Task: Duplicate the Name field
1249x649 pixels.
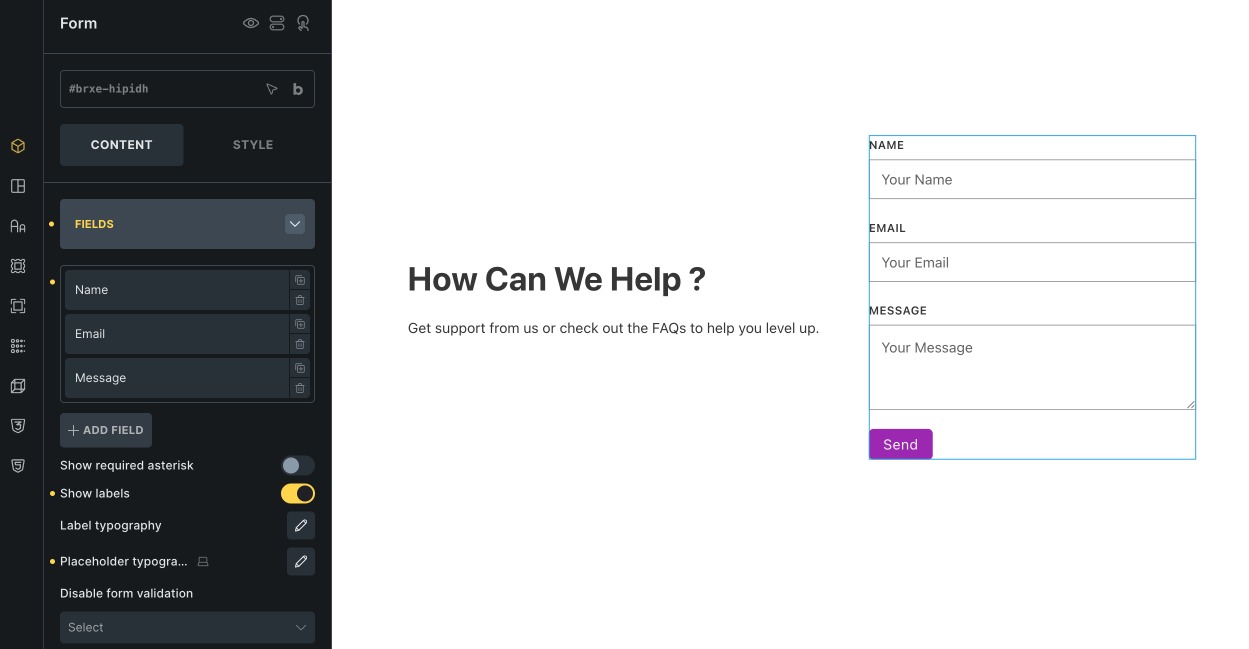Action: [x=300, y=280]
